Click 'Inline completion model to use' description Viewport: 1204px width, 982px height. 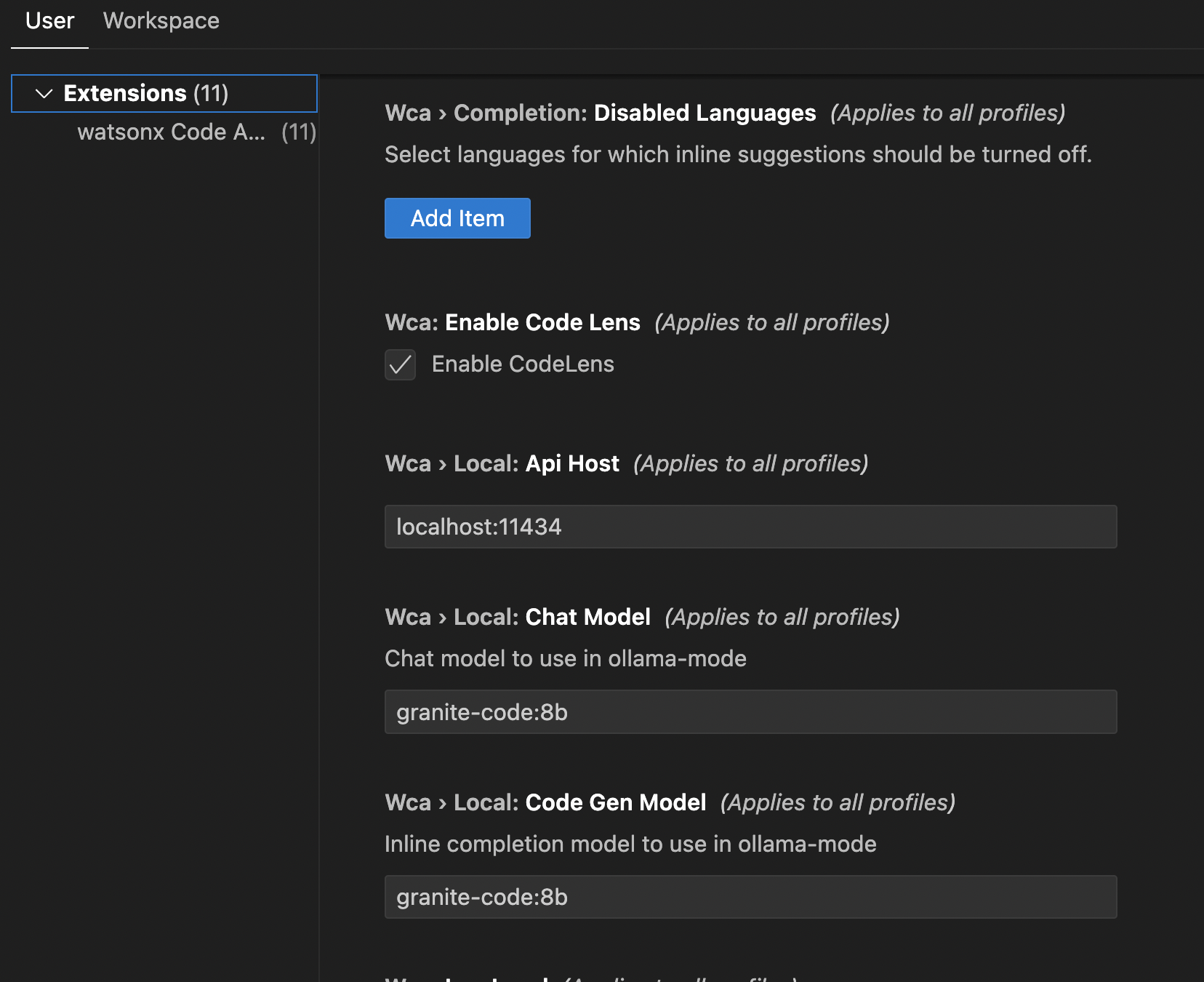pos(630,845)
